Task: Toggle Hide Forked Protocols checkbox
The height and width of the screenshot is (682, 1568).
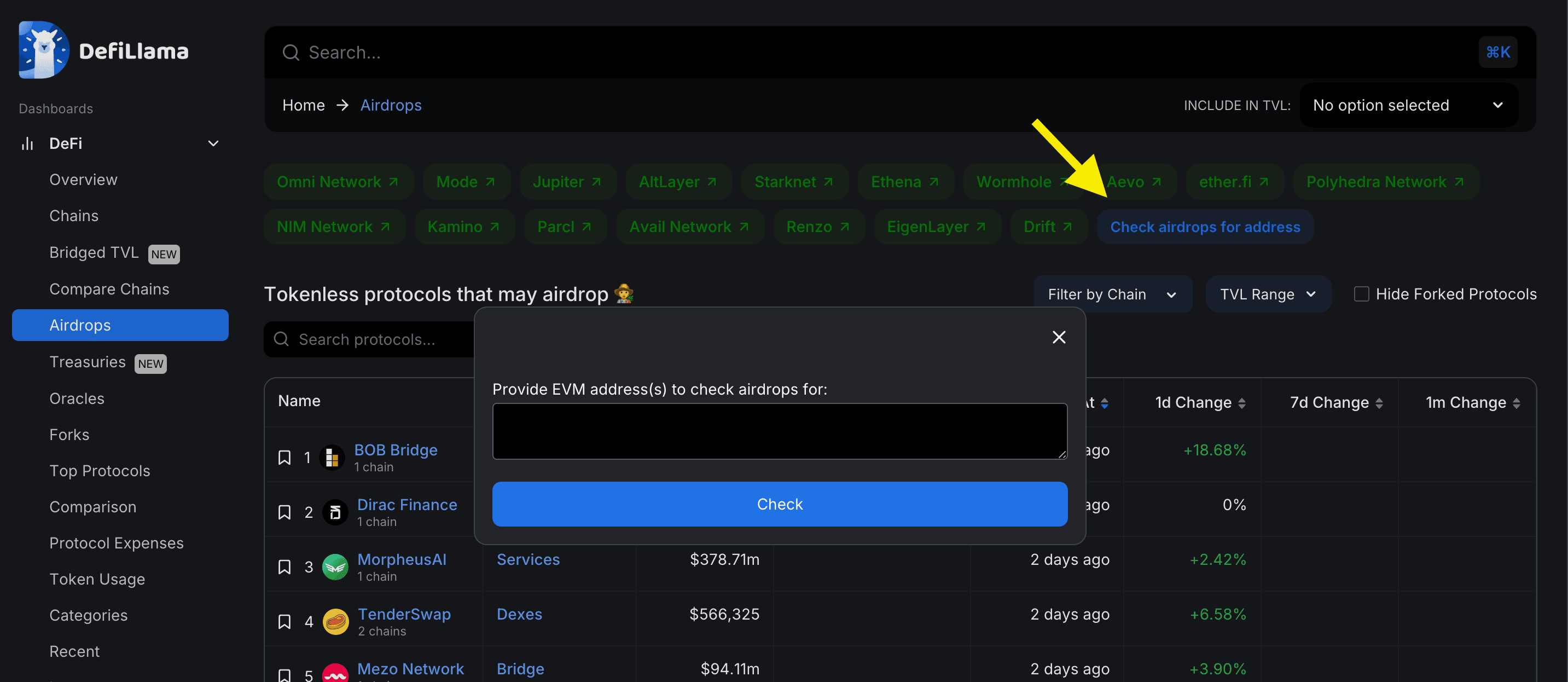Action: point(1361,294)
